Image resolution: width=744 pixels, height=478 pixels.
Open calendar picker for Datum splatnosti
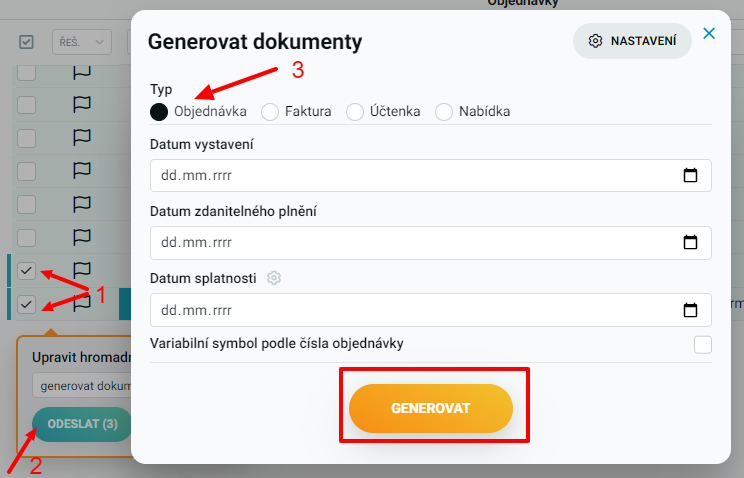[x=690, y=310]
